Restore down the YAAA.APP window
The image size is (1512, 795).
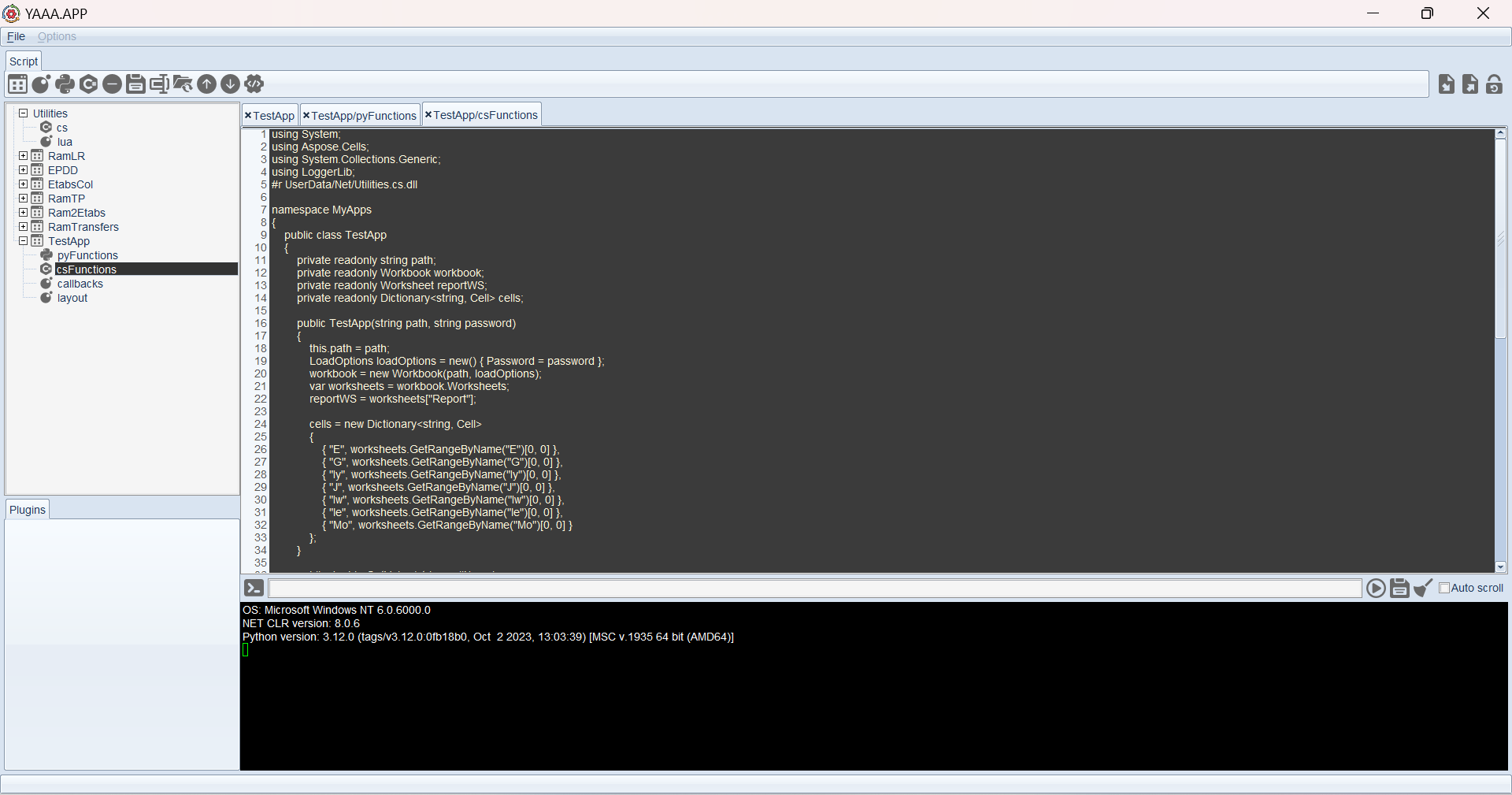1427,13
